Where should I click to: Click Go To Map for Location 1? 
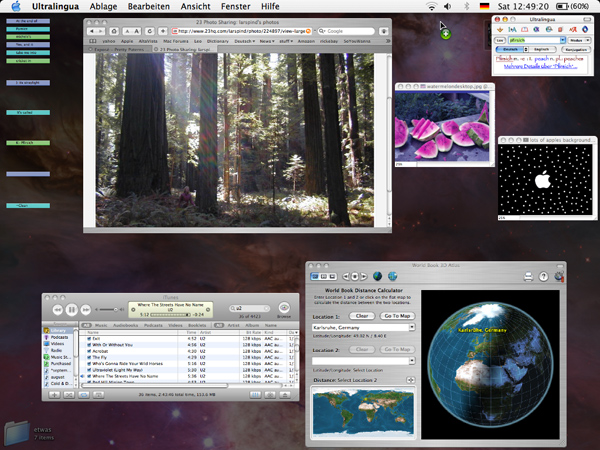397,316
